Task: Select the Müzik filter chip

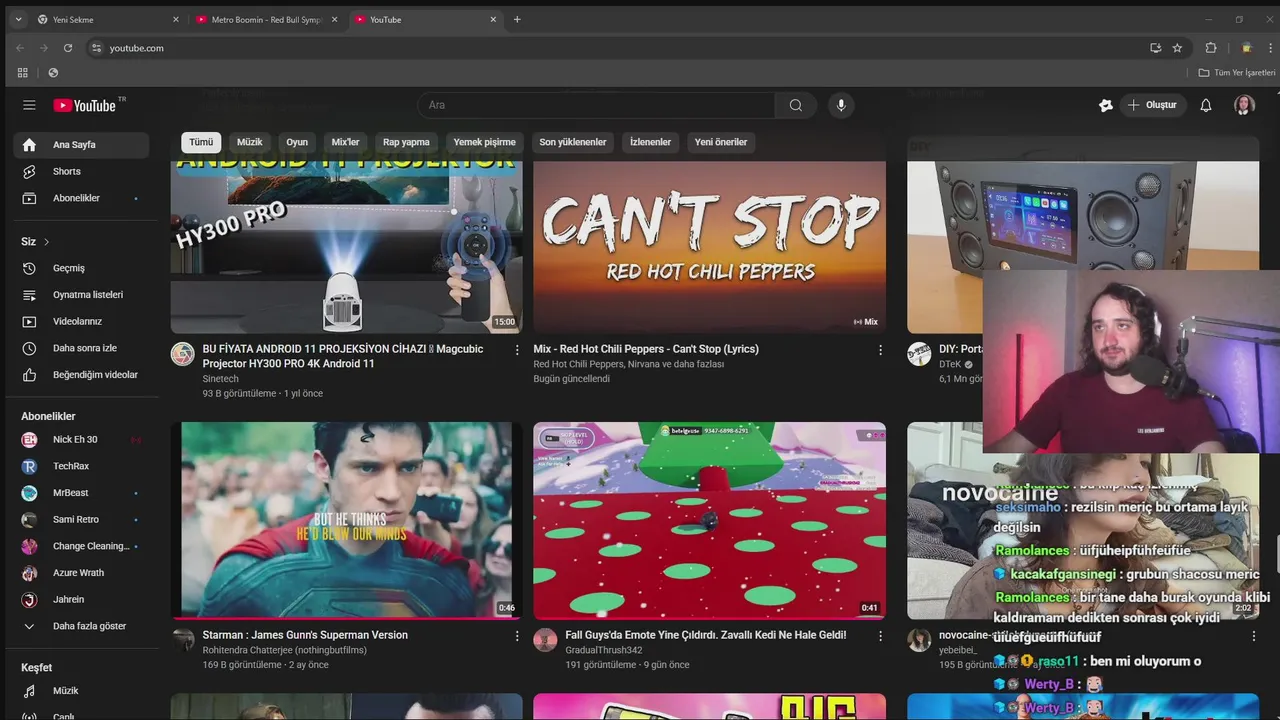Action: click(250, 142)
